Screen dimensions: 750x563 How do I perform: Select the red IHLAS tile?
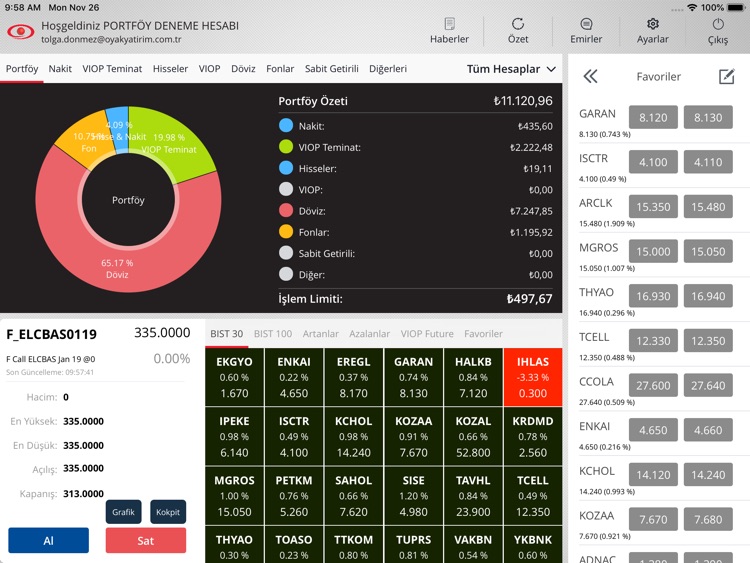coord(533,377)
